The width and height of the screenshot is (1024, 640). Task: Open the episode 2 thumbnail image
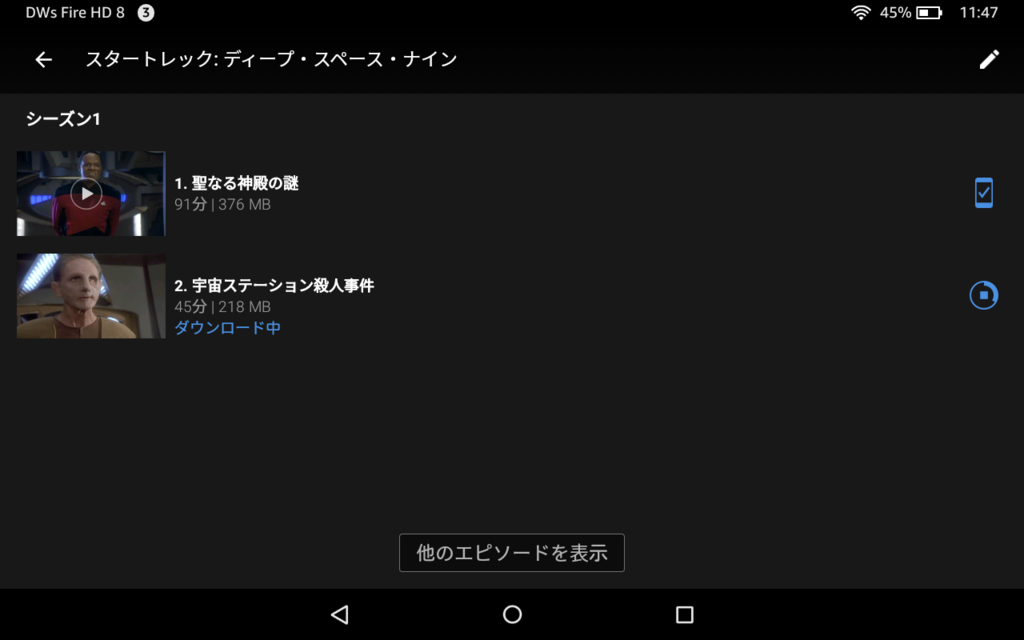[x=91, y=296]
